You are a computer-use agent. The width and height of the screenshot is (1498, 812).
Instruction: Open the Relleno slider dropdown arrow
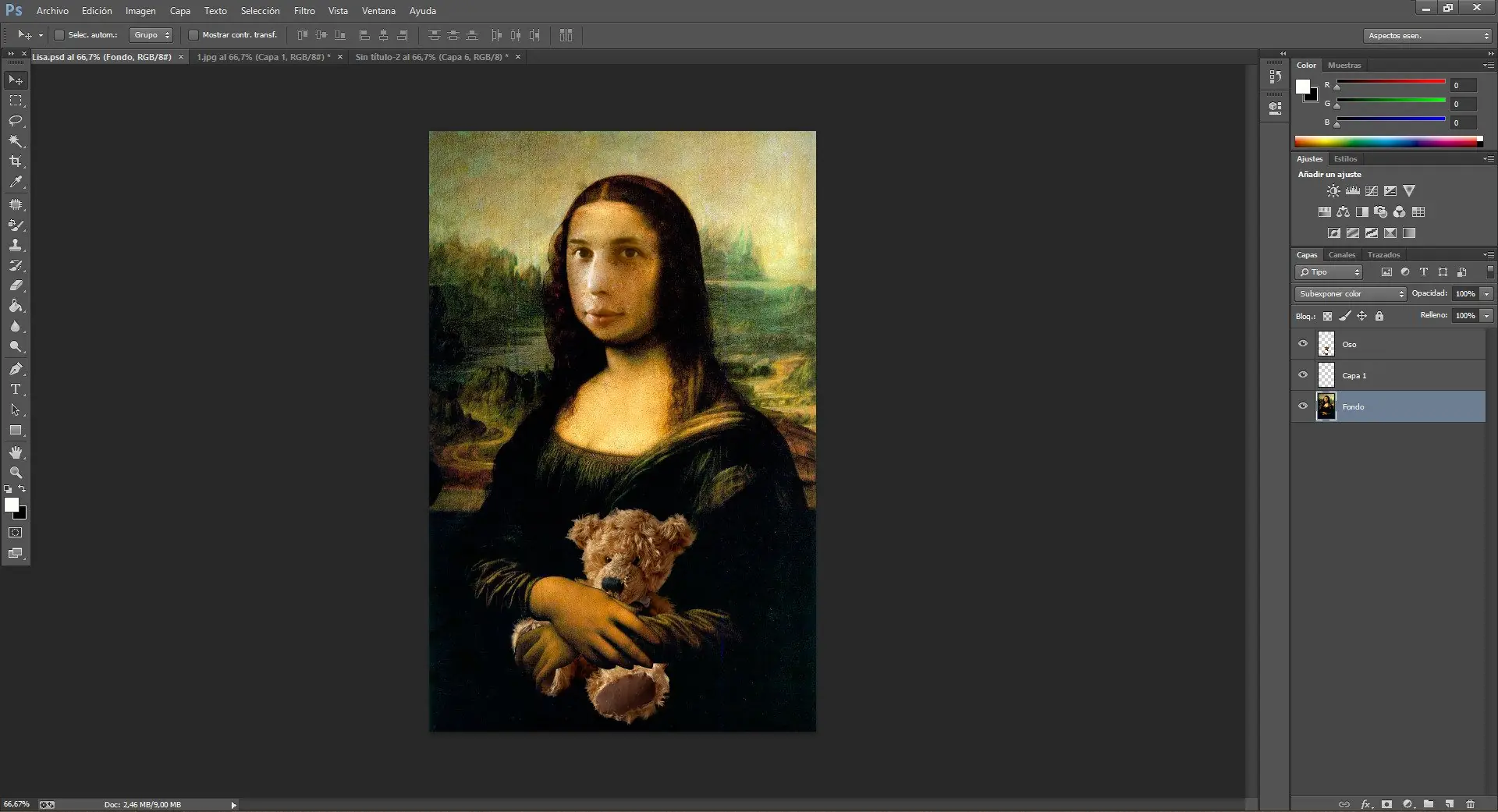pyautogui.click(x=1487, y=316)
